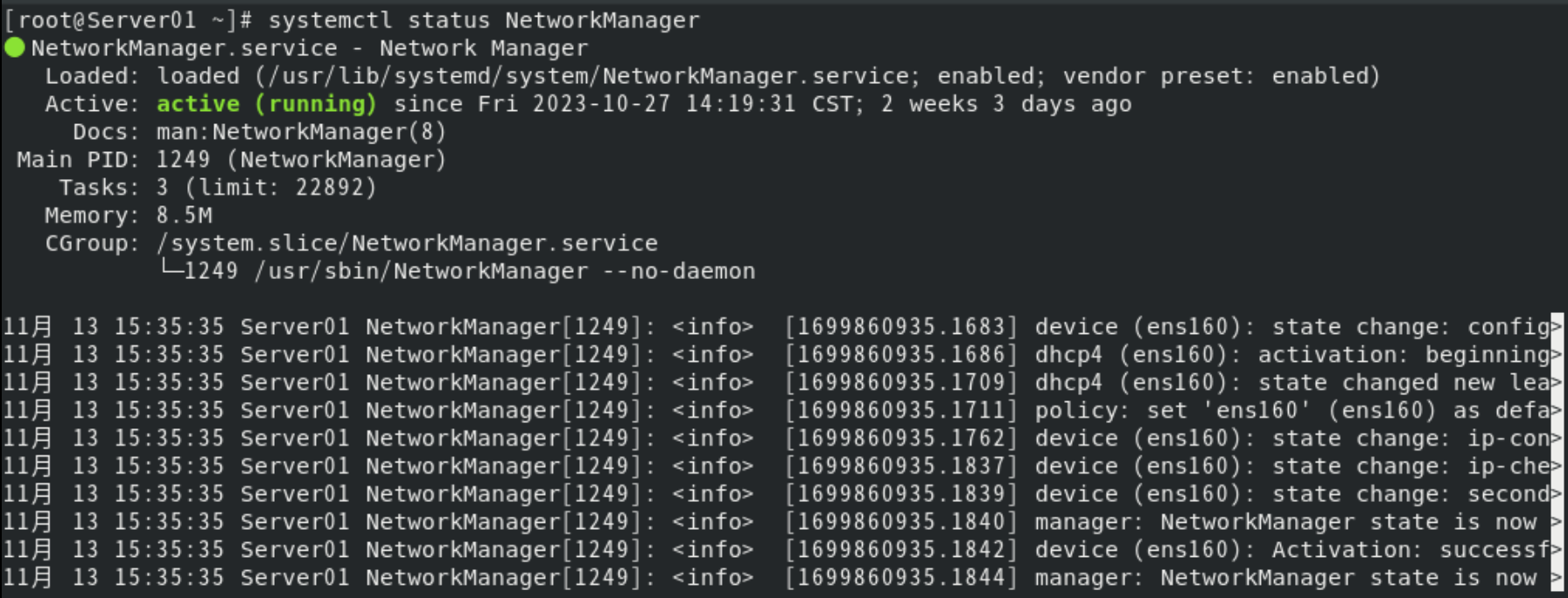Click truncation arrow after 'state changed new lea'

1556,383
